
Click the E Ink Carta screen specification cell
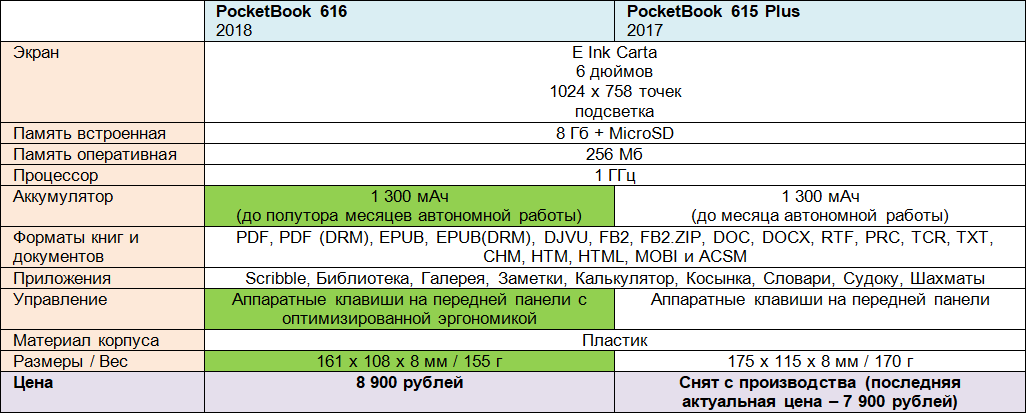click(615, 82)
